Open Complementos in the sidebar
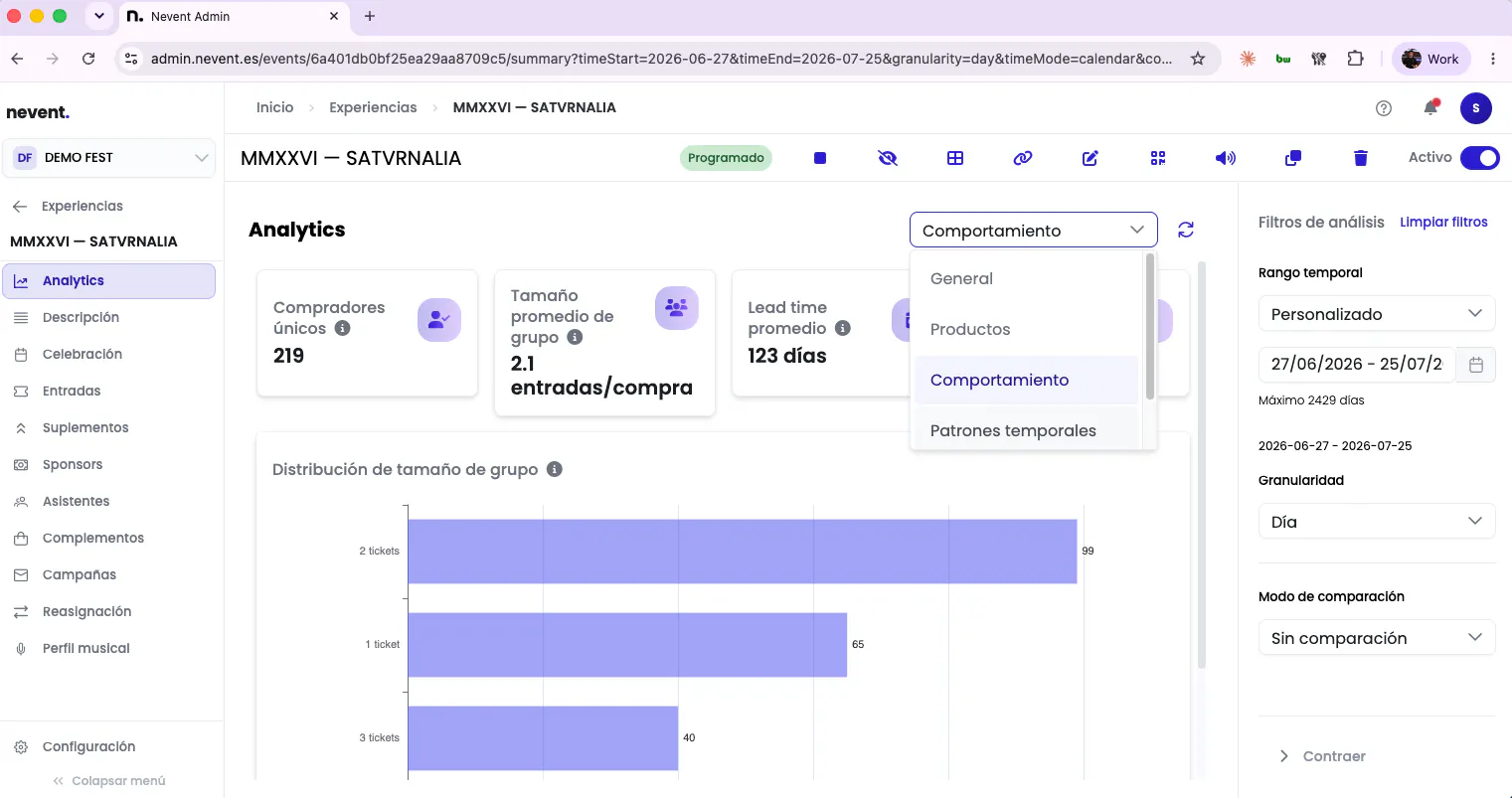Viewport: 1512px width, 798px height. pos(109,539)
